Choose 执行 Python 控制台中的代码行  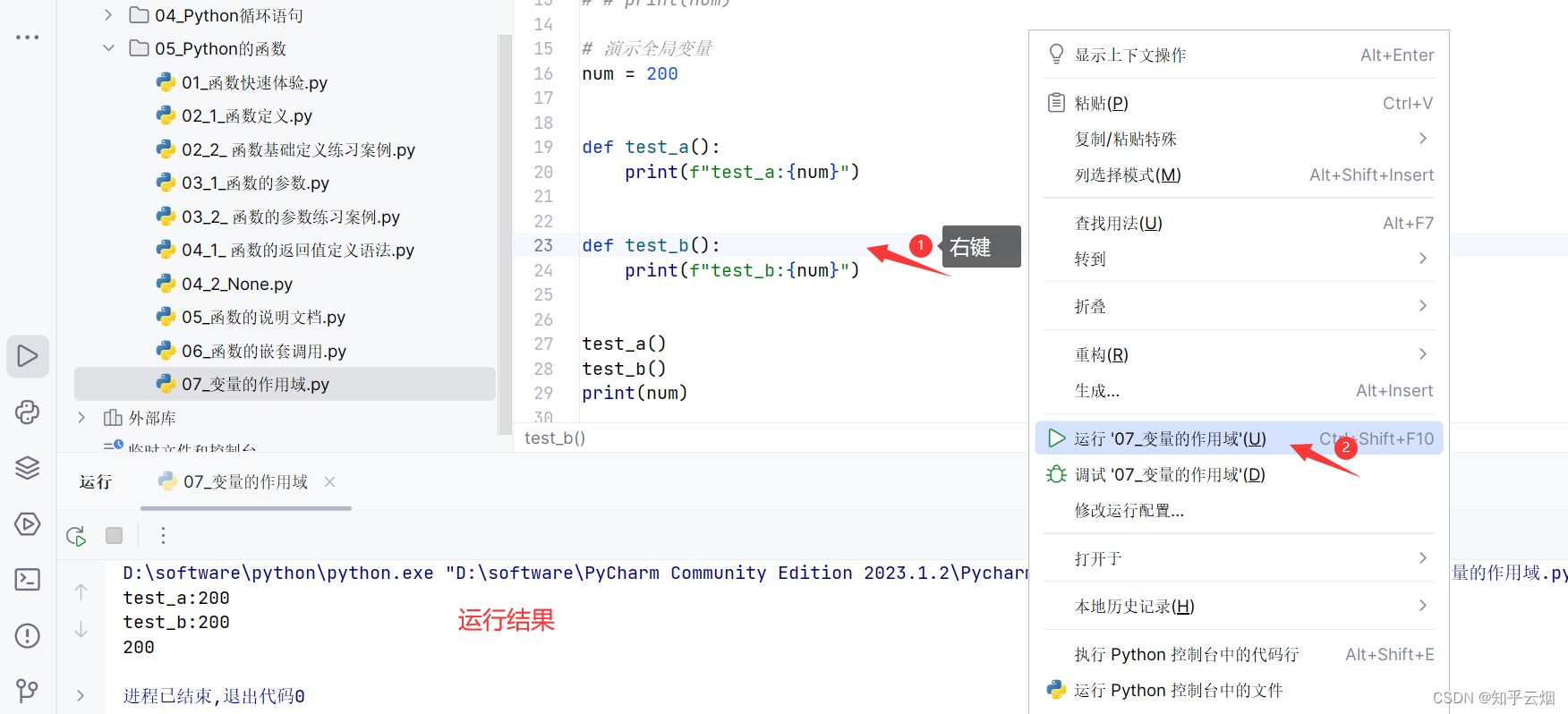pyautogui.click(x=1239, y=654)
